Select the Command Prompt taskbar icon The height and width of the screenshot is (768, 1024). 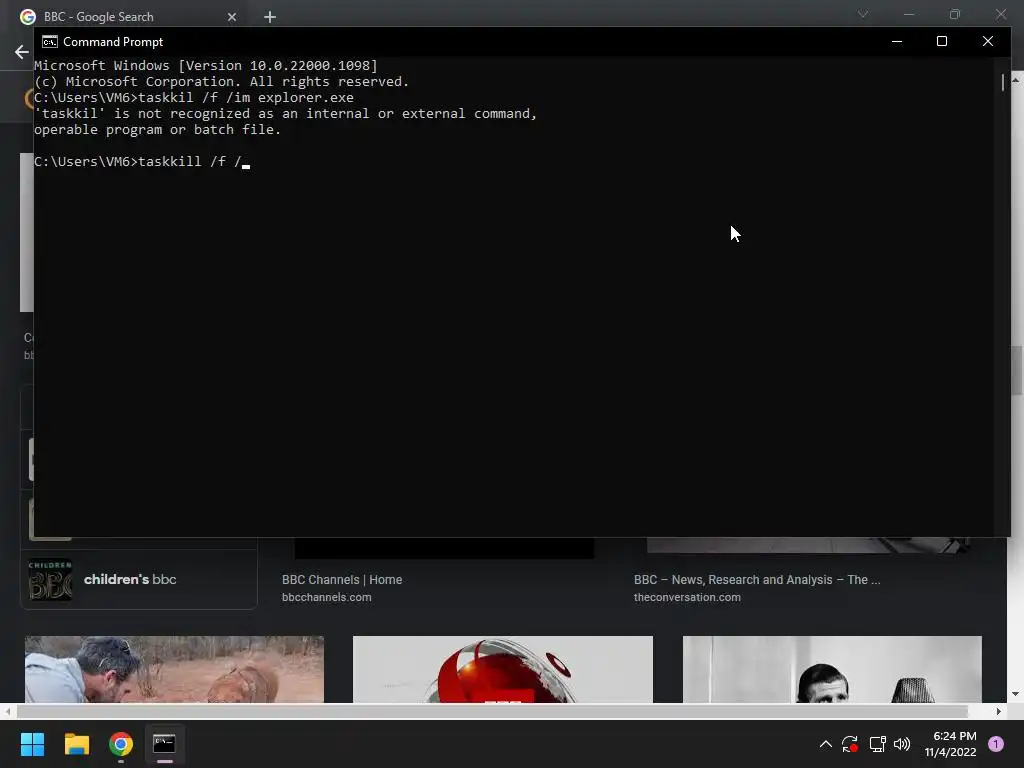pyautogui.click(x=165, y=744)
